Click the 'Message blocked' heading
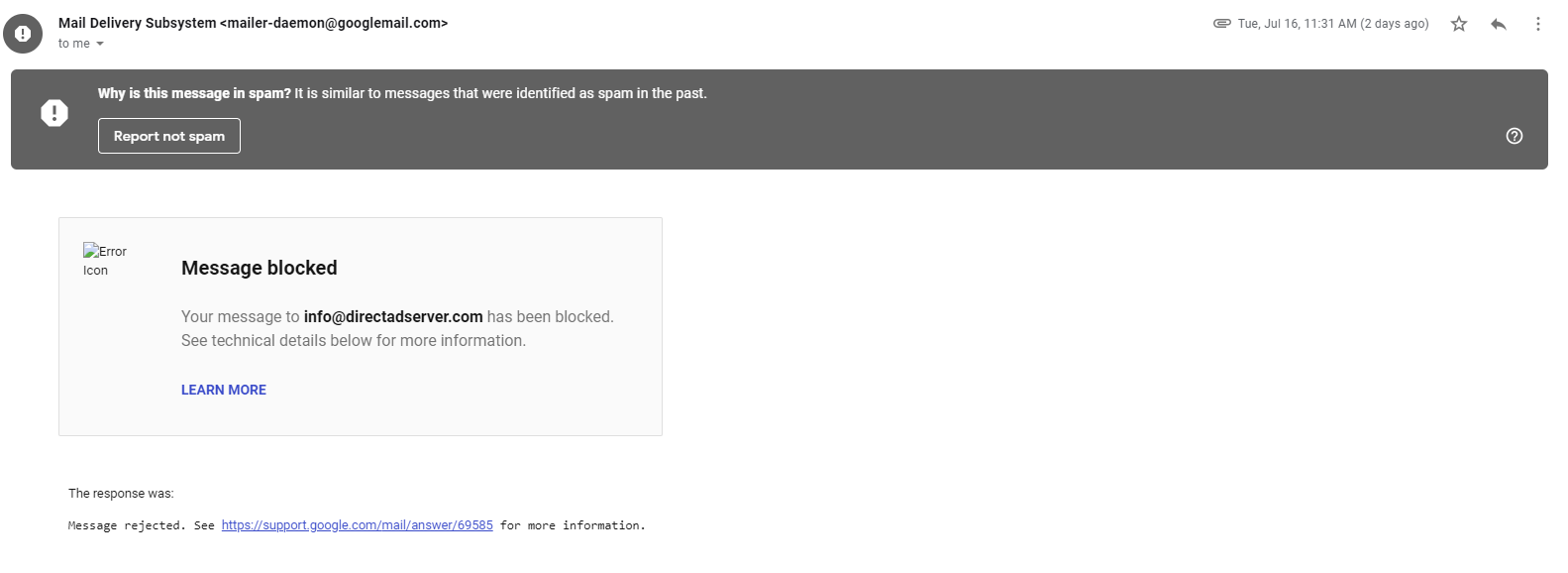 [260, 268]
